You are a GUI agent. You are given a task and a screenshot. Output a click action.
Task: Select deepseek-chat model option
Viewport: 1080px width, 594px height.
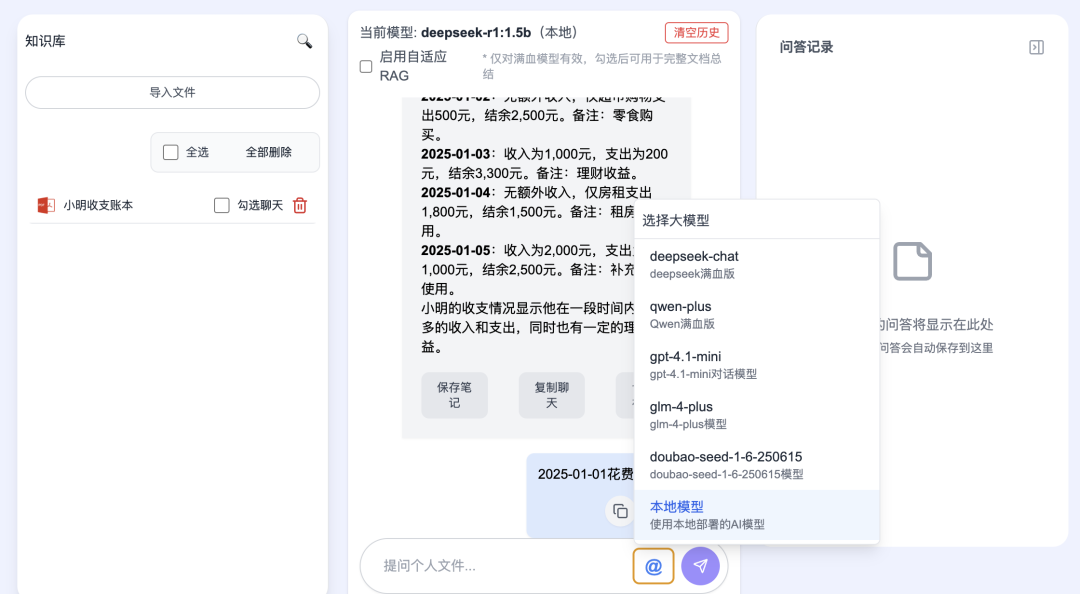point(756,264)
